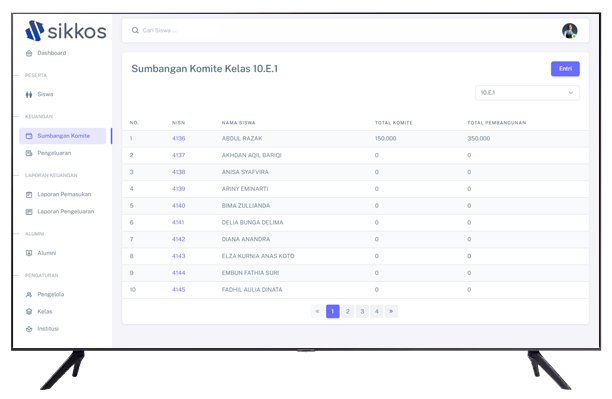Open the Institusi settings icon

[x=29, y=329]
